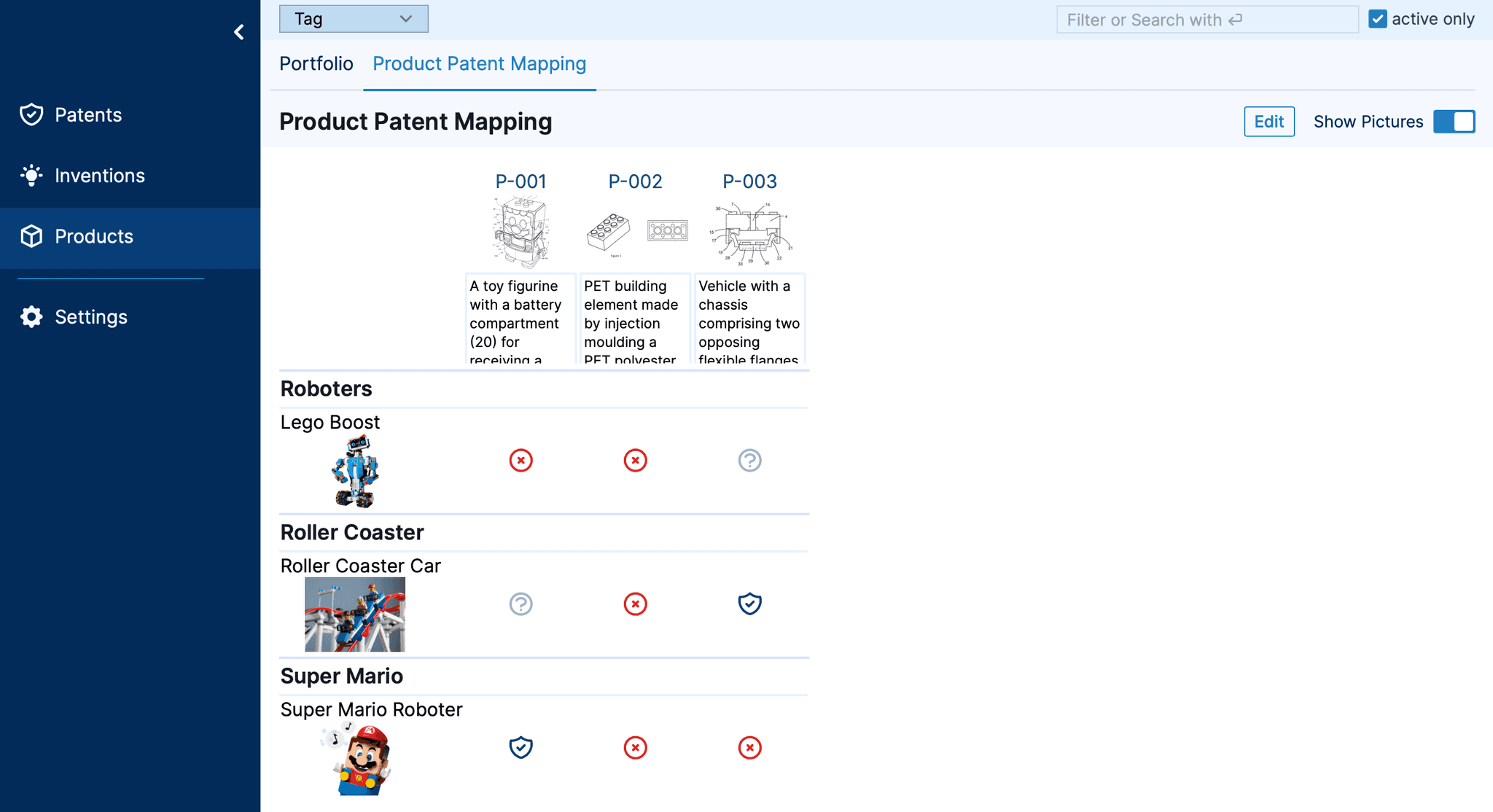Image resolution: width=1493 pixels, height=812 pixels.
Task: Click the shield-check icon for Super Mario Roboter P-001
Action: point(521,746)
